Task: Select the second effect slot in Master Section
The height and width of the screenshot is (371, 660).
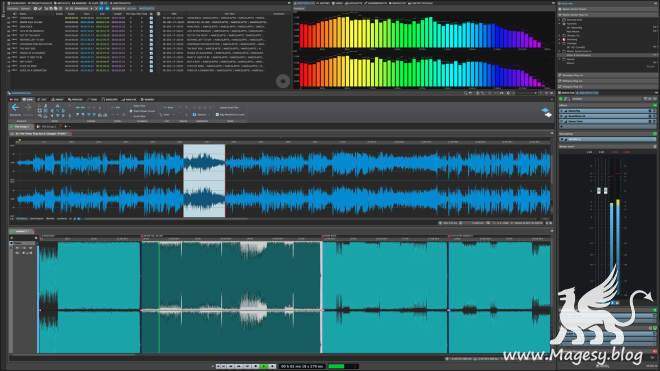Action: click(608, 116)
